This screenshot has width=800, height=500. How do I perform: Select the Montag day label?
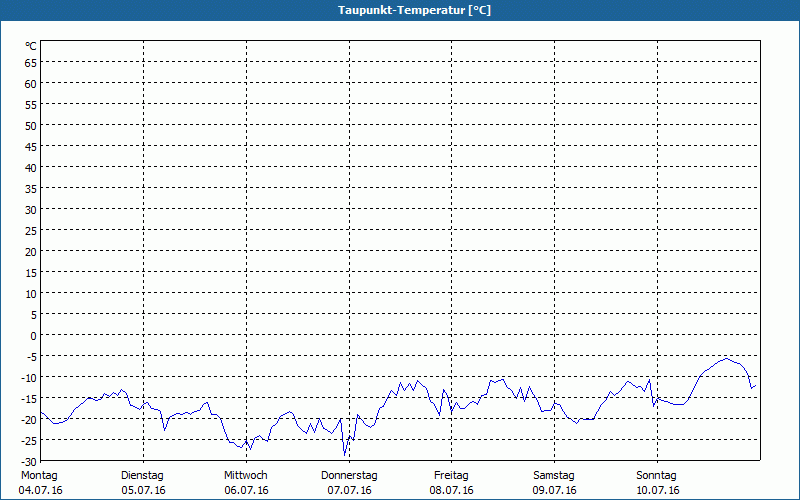pos(40,475)
